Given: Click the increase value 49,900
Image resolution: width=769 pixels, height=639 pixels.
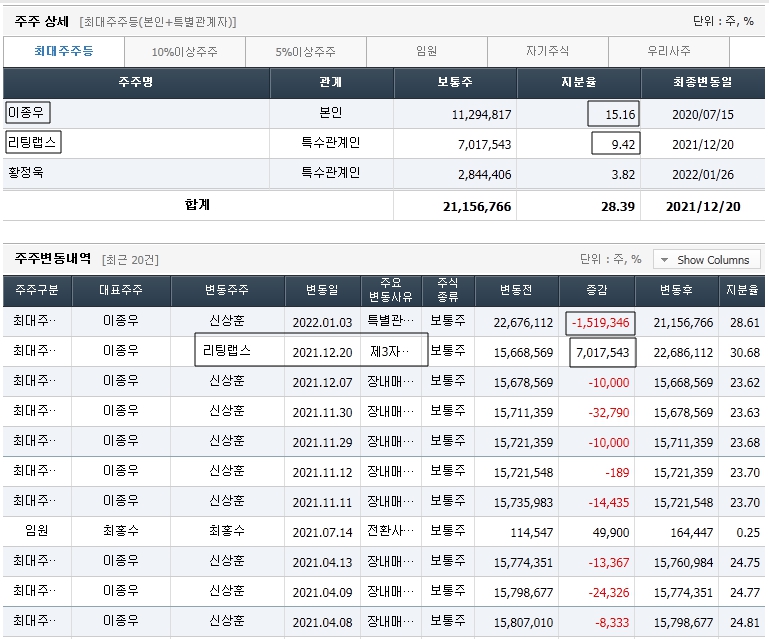Looking at the screenshot, I should coord(611,533).
